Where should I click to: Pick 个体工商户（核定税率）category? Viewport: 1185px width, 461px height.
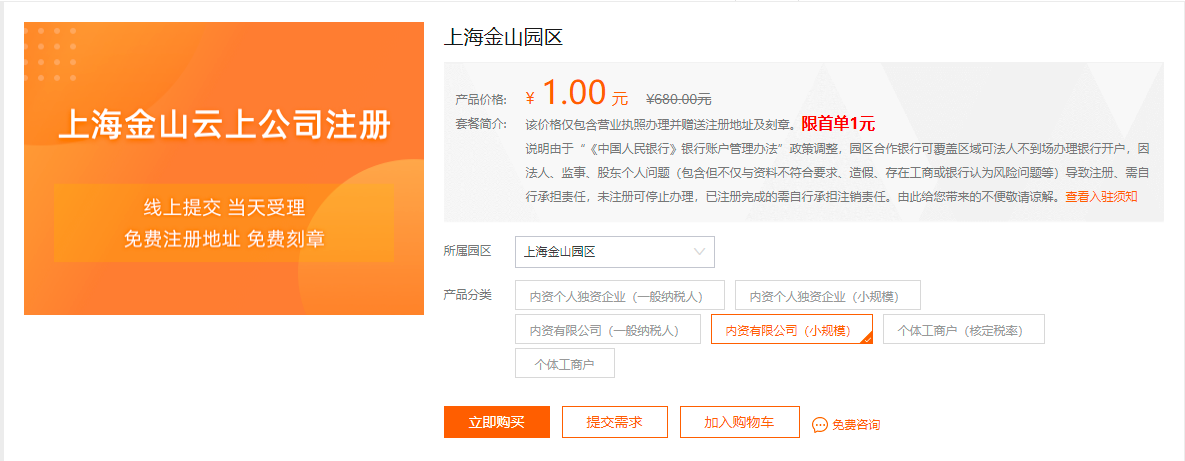coord(964,330)
